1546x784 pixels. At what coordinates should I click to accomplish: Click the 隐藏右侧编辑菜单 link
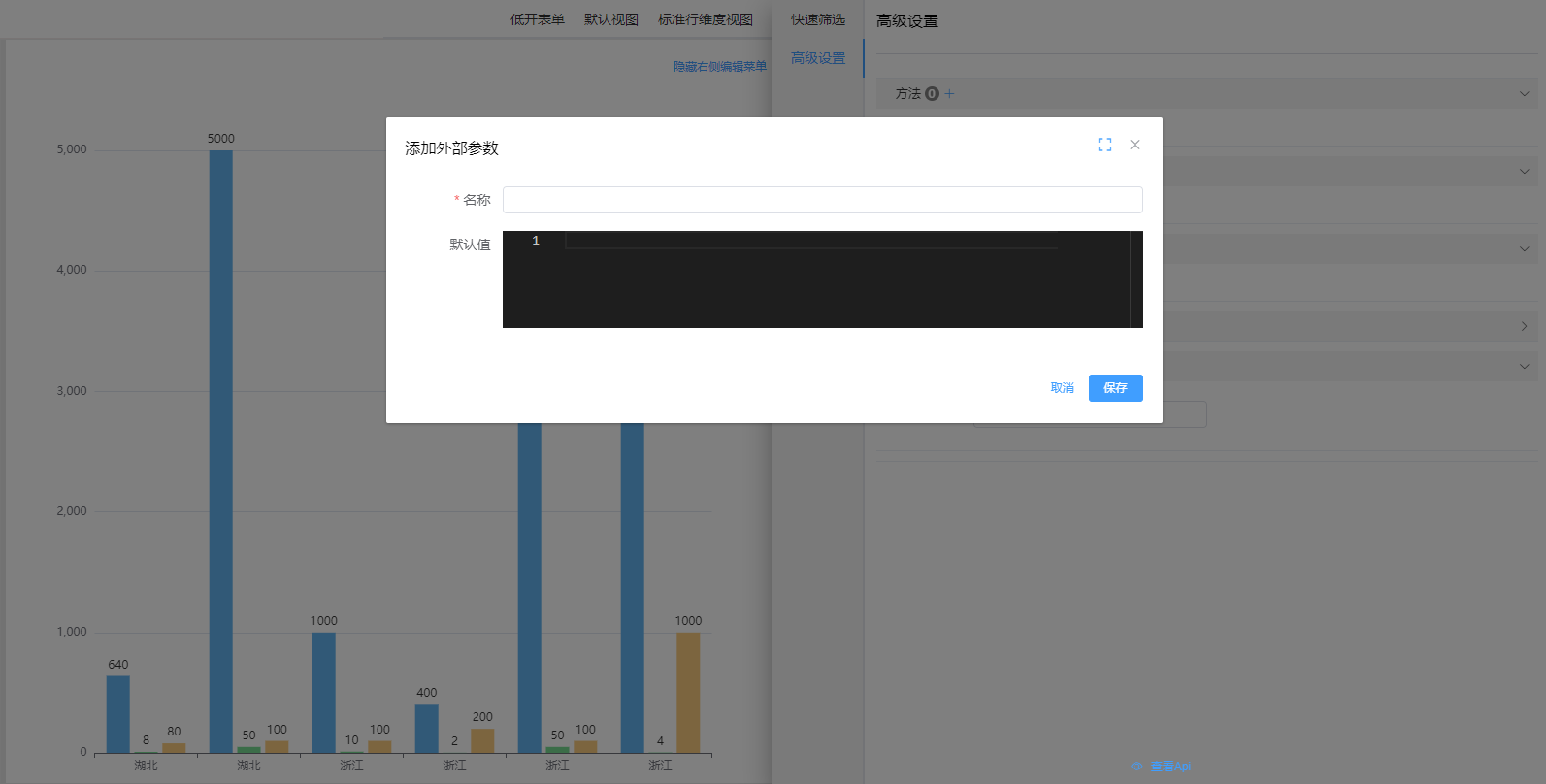coord(720,67)
